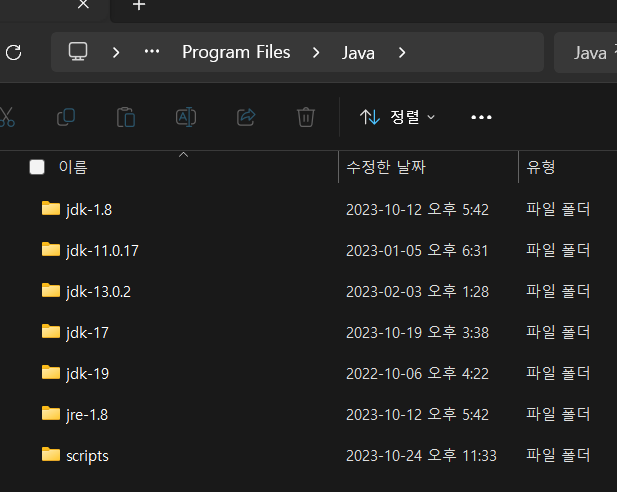Click the This PC monitor icon in address bar
Image resolution: width=617 pixels, height=492 pixels.
(x=78, y=52)
